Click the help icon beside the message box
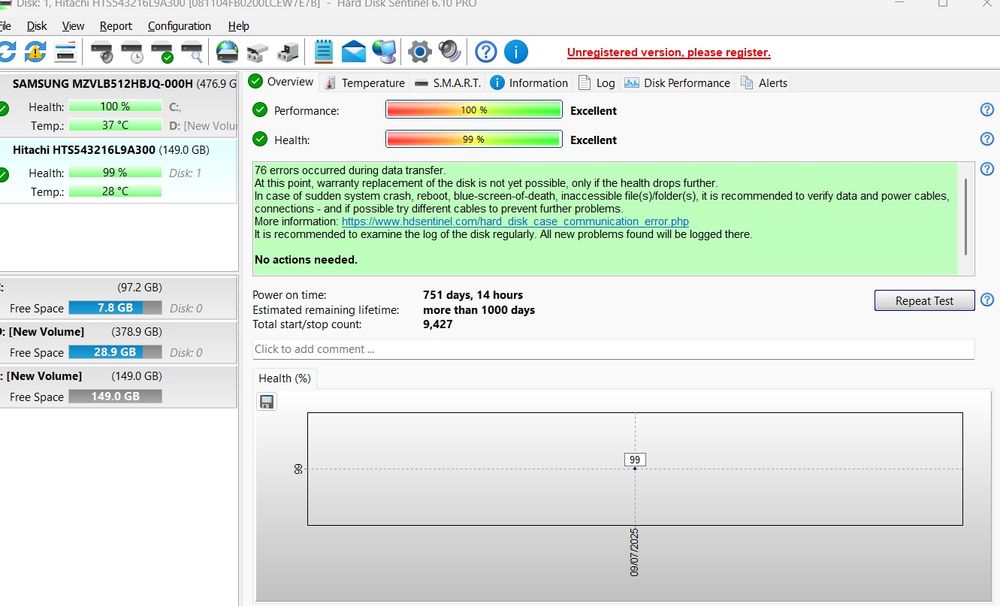Screen dimensions: 1000x606 987,168
